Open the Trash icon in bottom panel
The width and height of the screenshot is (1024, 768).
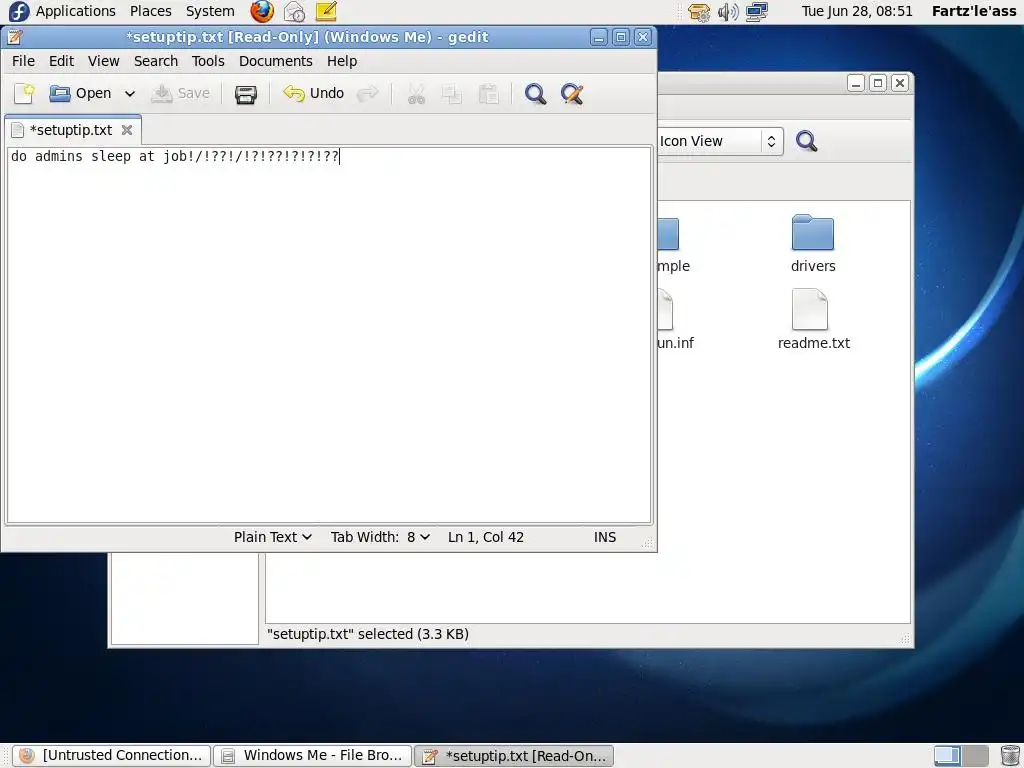coord(1010,756)
